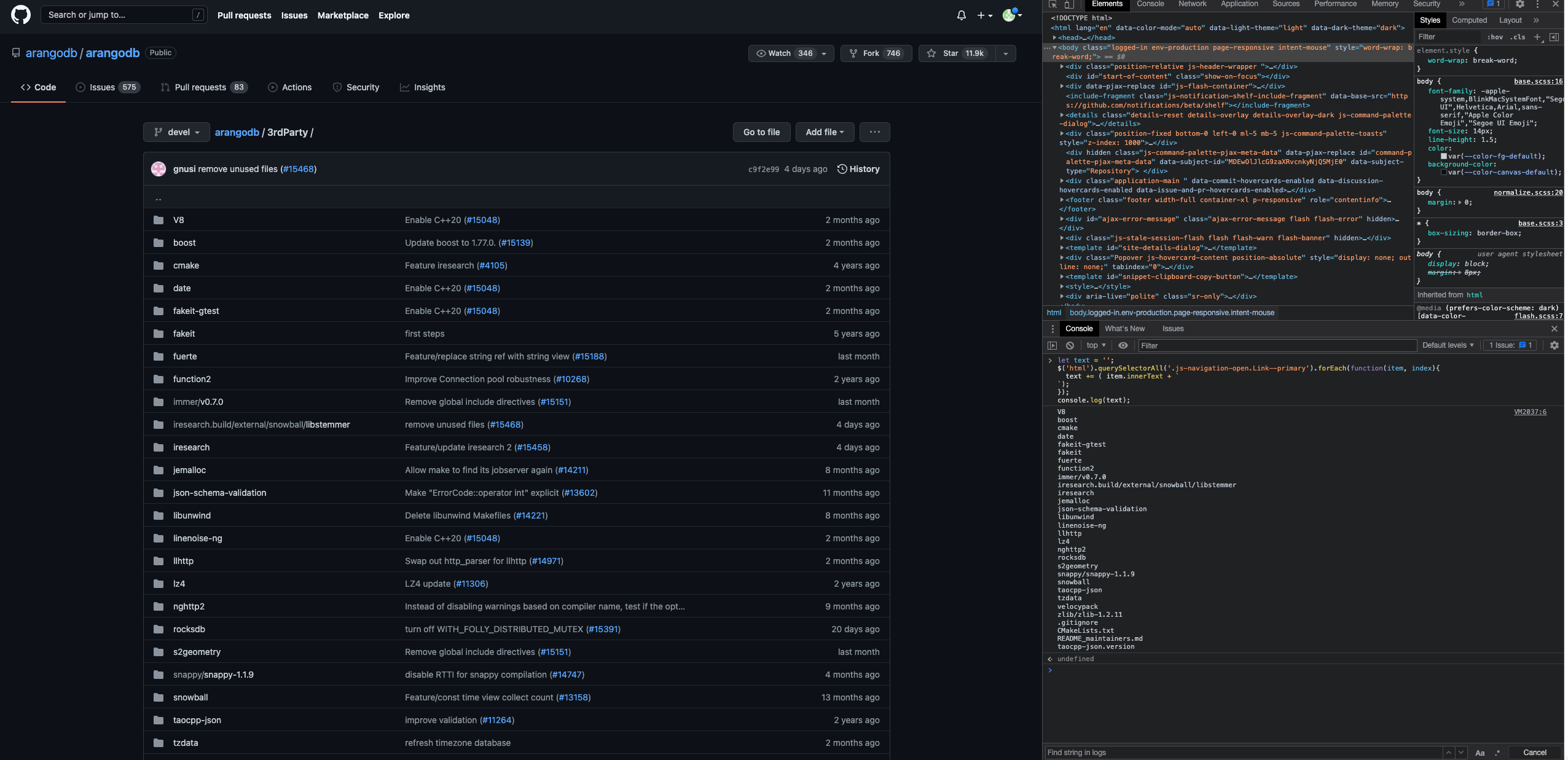Screen dimensions: 1568x760
Task: Click the GitHub Octocat logo
Action: [21, 15]
